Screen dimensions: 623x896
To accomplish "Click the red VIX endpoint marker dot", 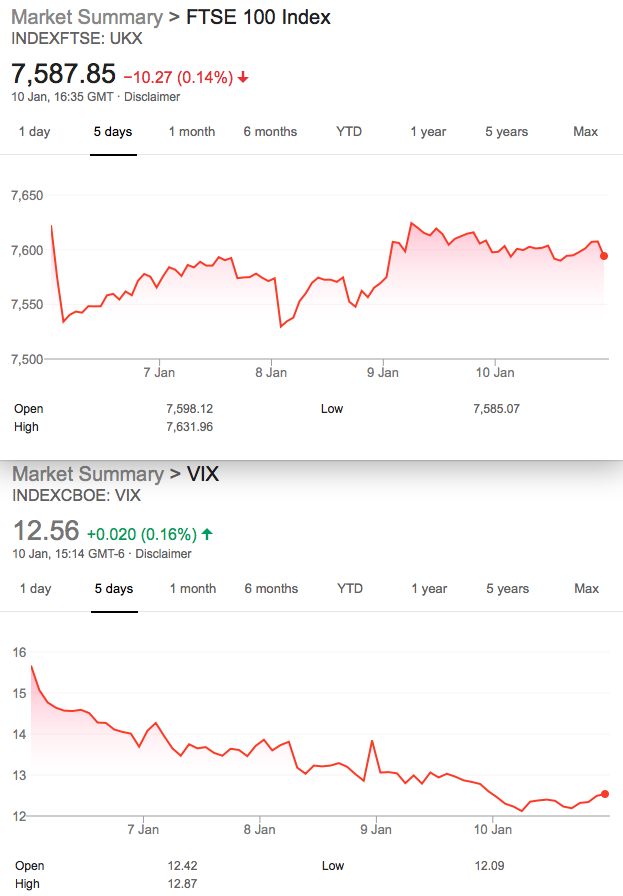I will (605, 794).
